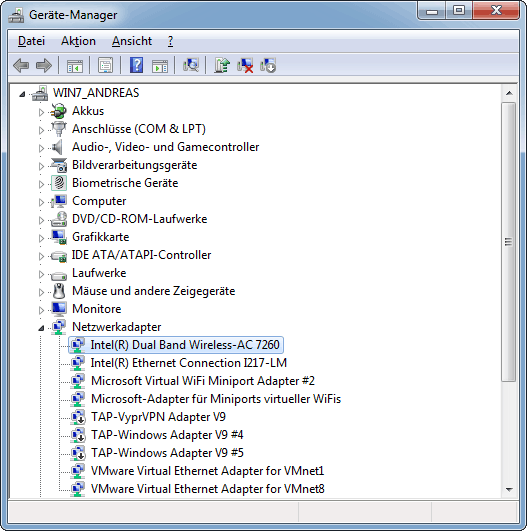Select the Biometrische Geräte fingerprint icon
The width and height of the screenshot is (527, 531).
point(59,183)
